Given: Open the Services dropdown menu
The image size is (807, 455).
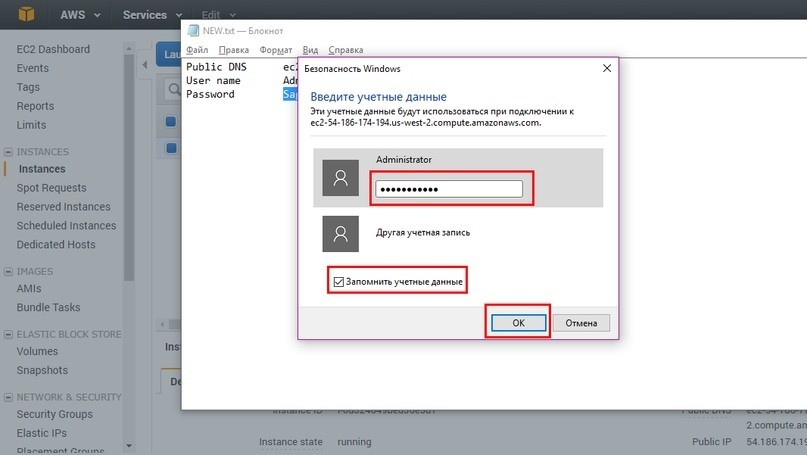Looking at the screenshot, I should [x=152, y=15].
